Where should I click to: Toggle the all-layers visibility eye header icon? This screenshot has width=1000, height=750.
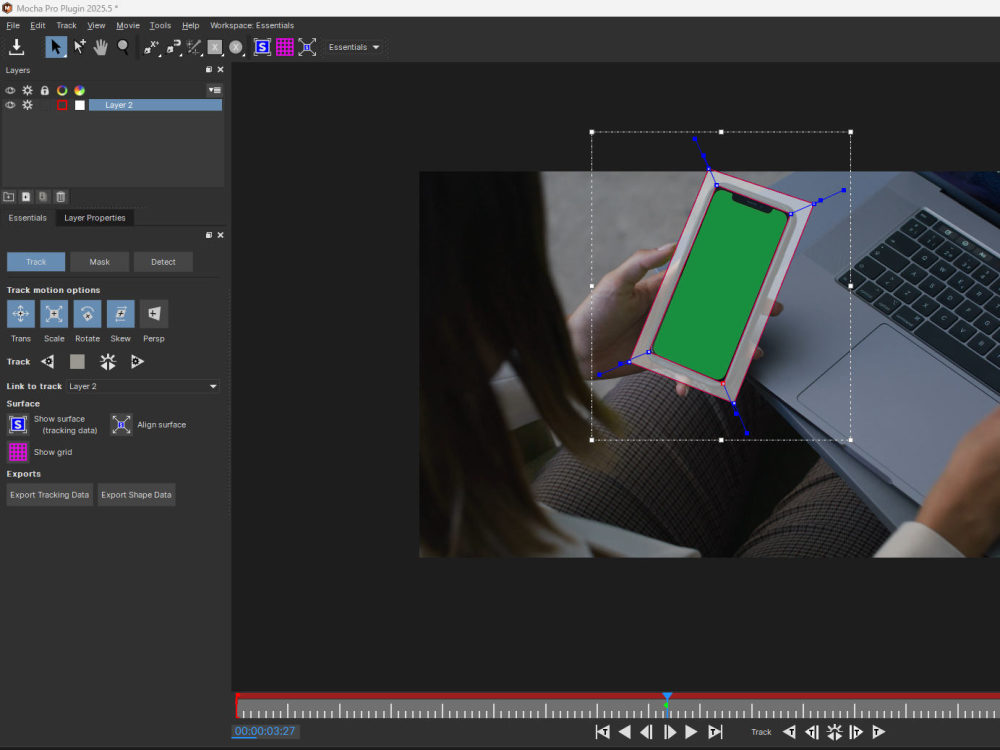tap(10, 91)
